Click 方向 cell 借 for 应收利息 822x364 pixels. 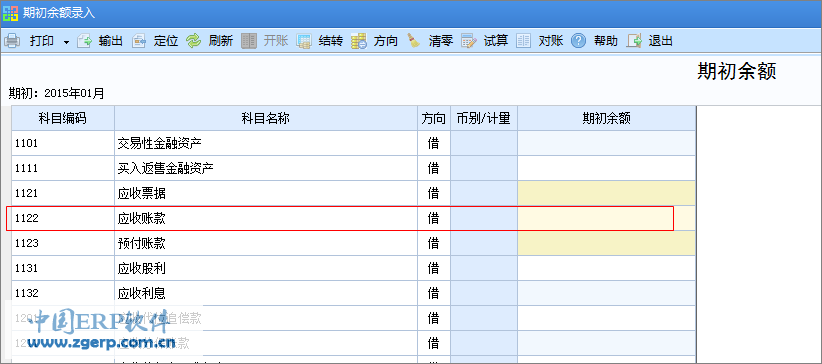tap(434, 293)
